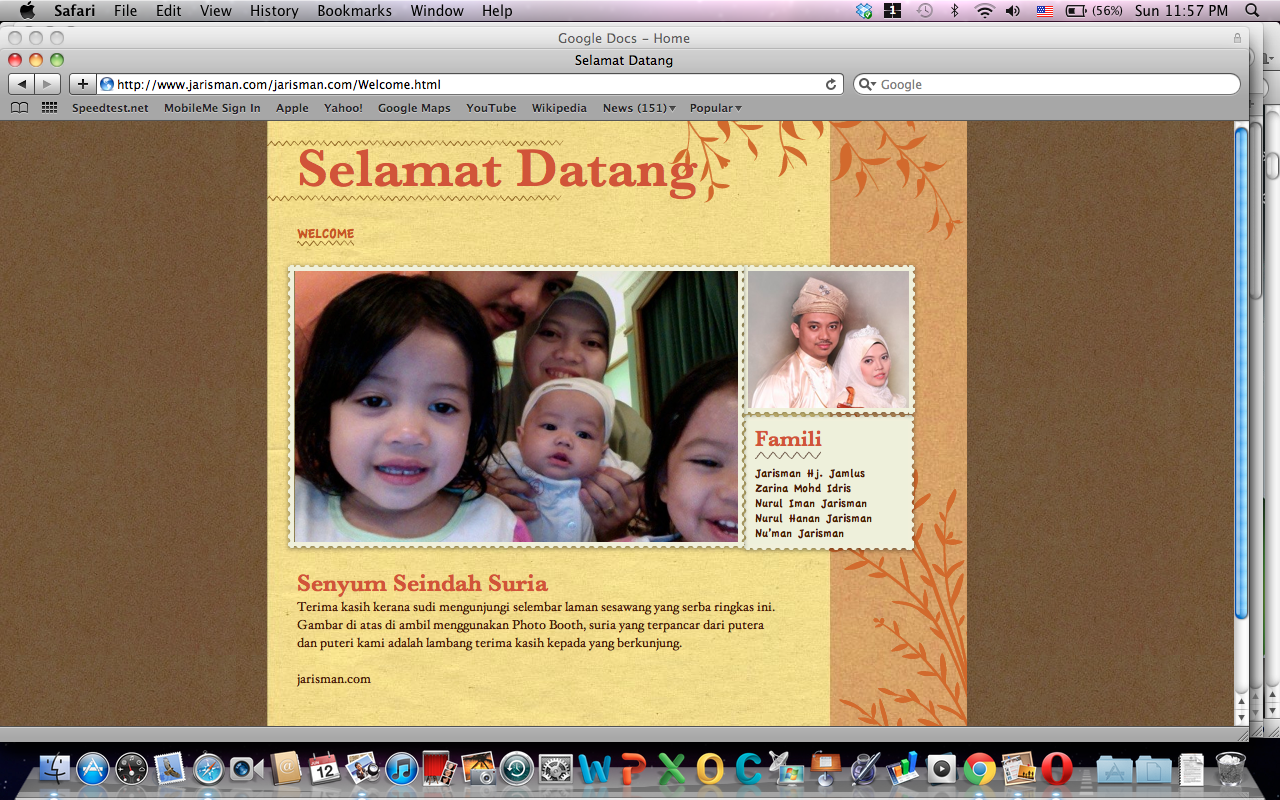Show all bookmarks via the book icon
Screen dimensions: 1280x800
[19, 108]
